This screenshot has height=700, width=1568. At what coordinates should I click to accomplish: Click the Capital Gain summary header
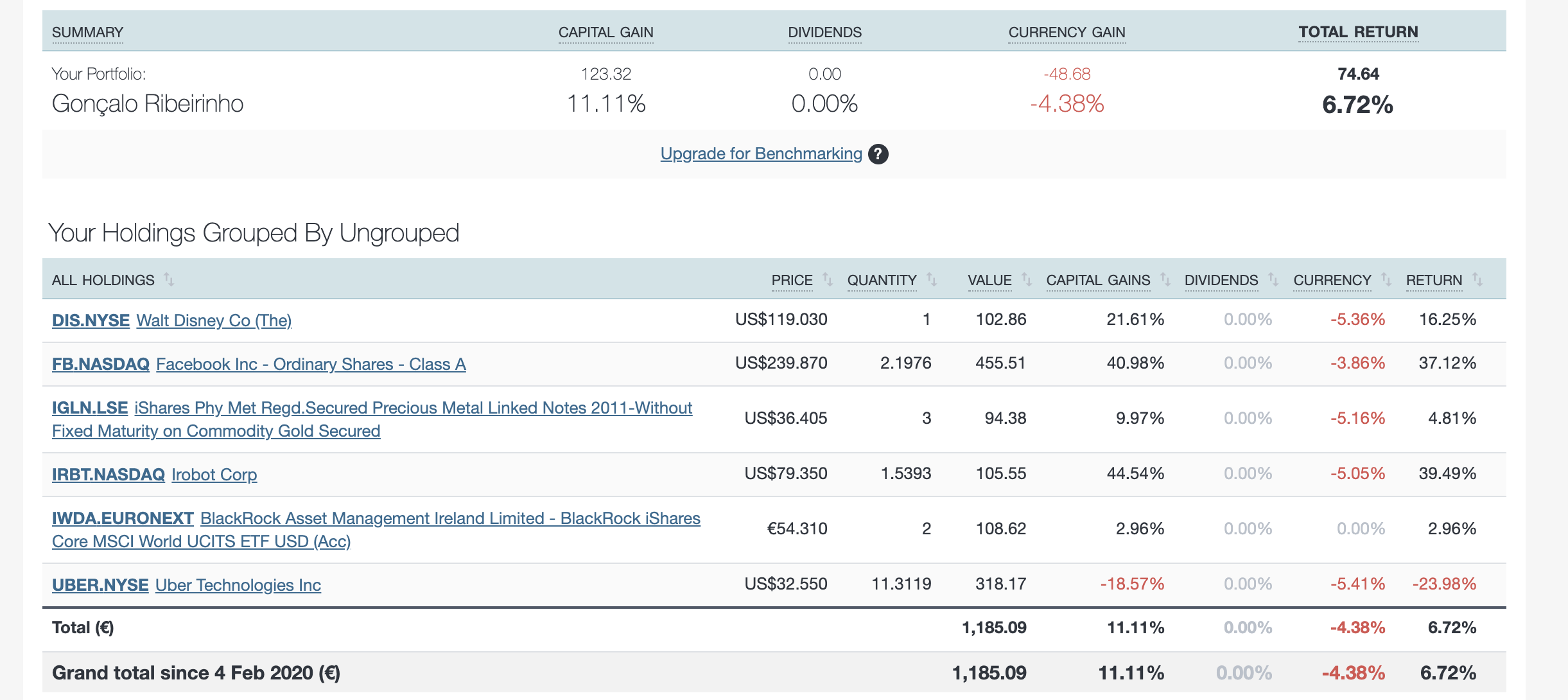pyautogui.click(x=605, y=32)
